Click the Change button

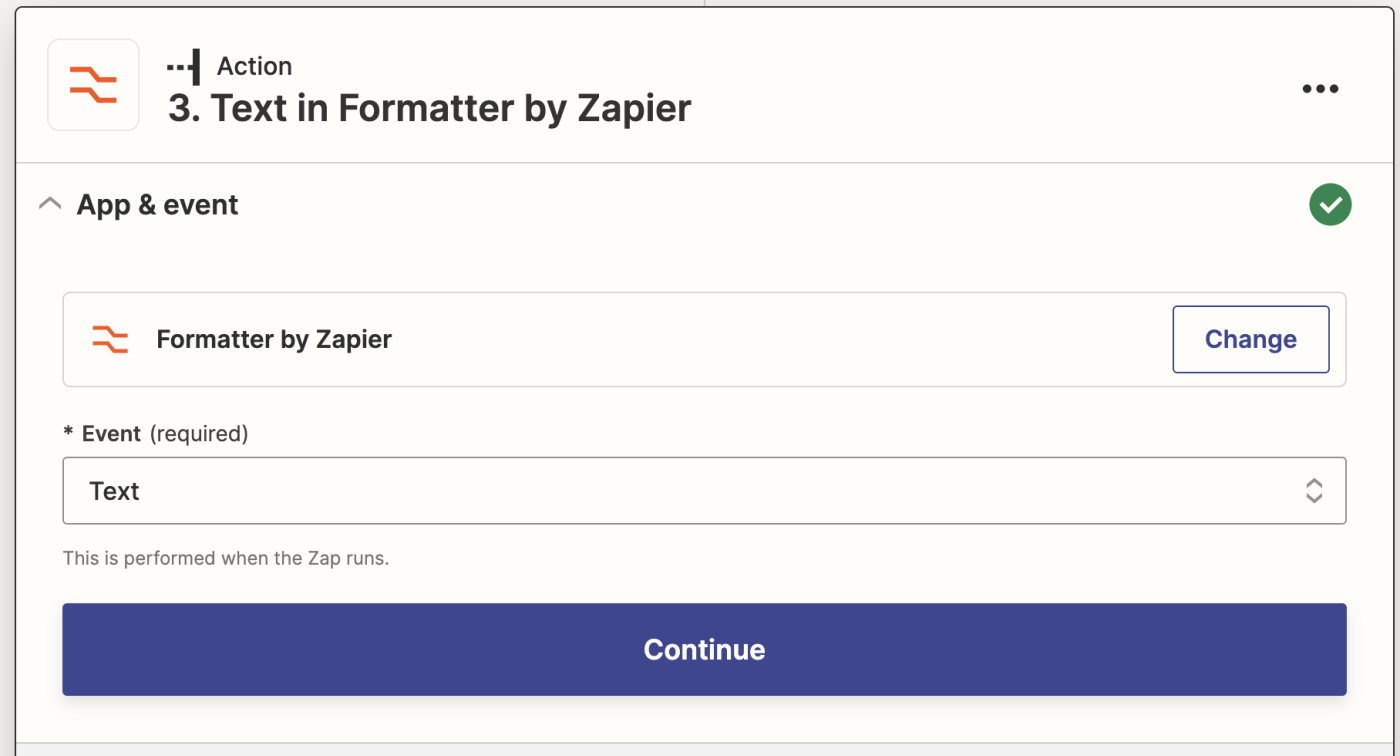click(1251, 339)
